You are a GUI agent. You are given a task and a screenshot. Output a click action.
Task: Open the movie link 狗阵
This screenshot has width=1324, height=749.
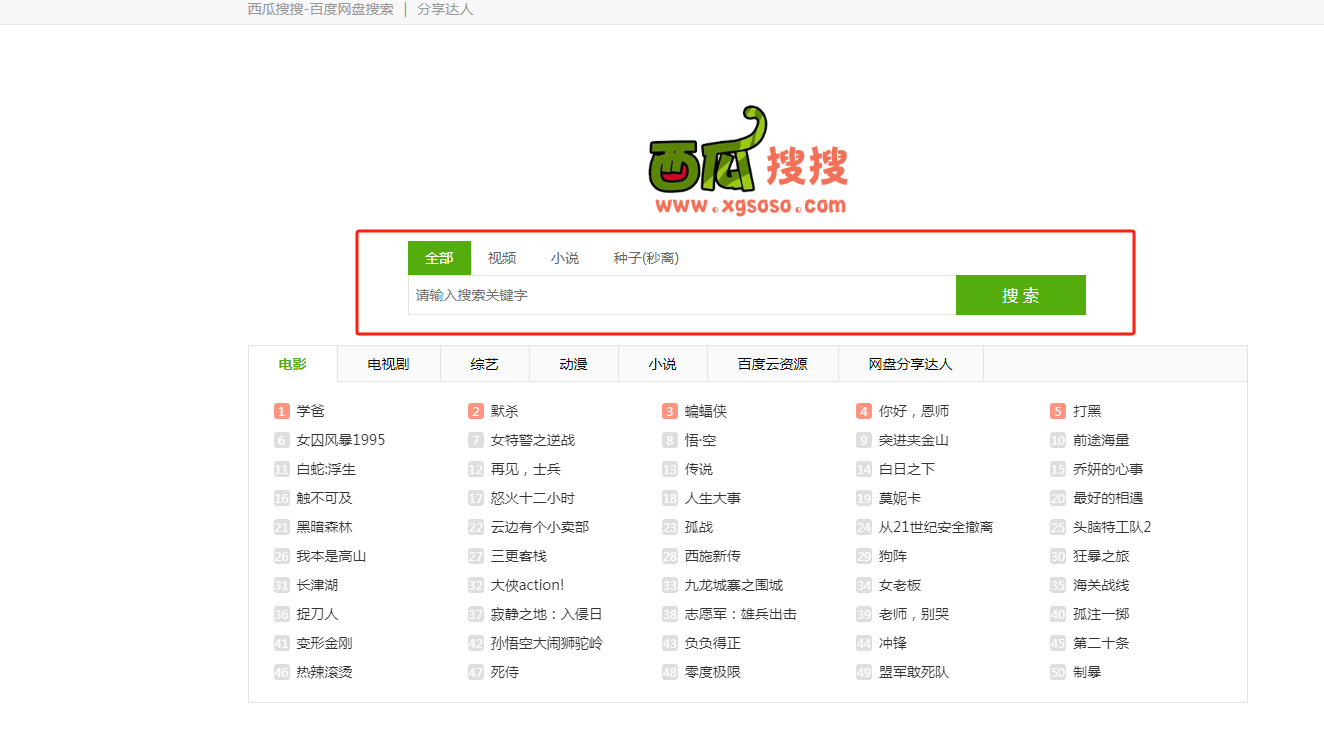point(893,556)
